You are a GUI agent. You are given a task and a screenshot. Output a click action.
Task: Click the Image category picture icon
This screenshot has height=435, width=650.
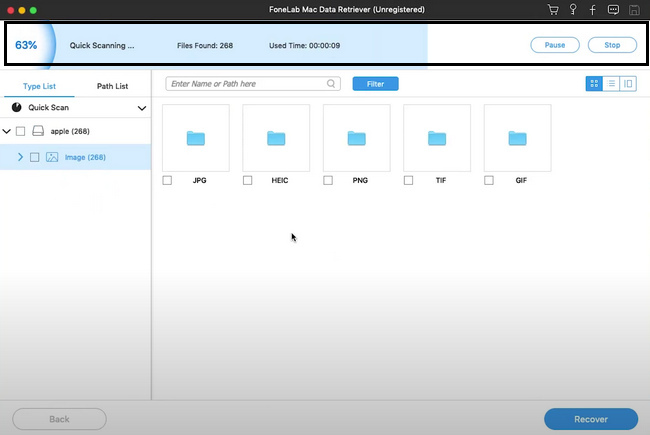tap(52, 157)
